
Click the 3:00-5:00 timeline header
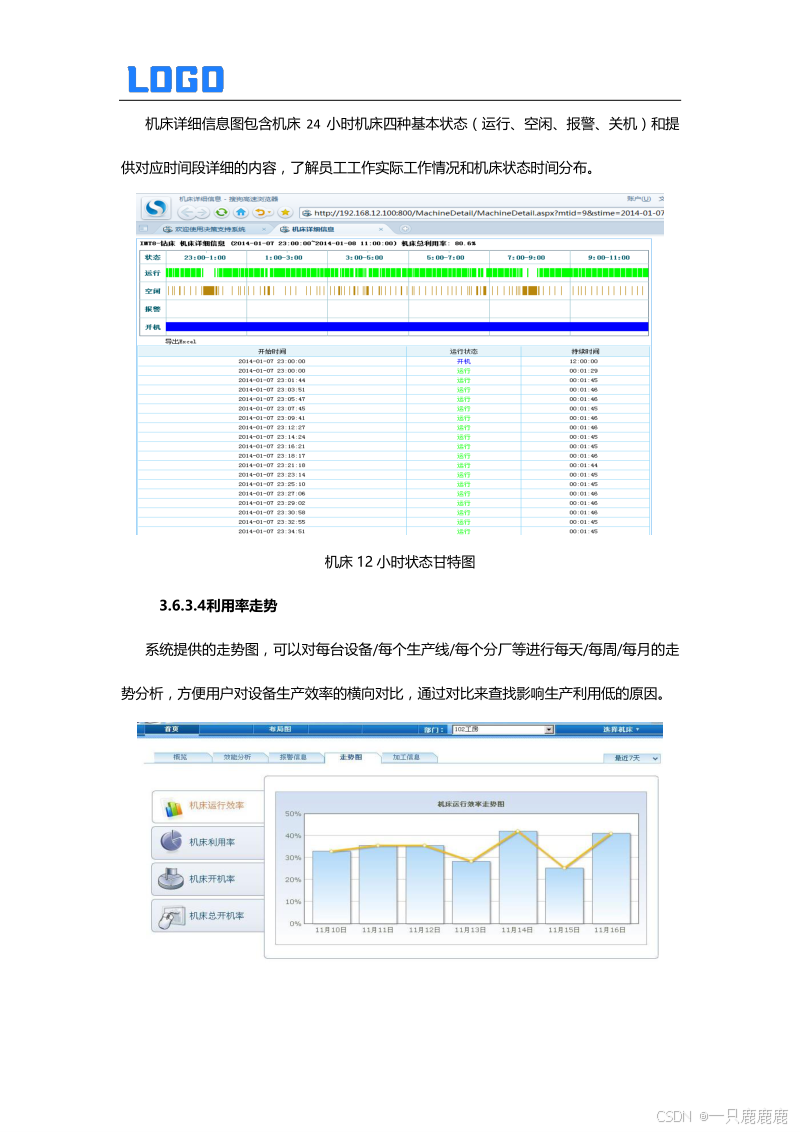coord(365,258)
